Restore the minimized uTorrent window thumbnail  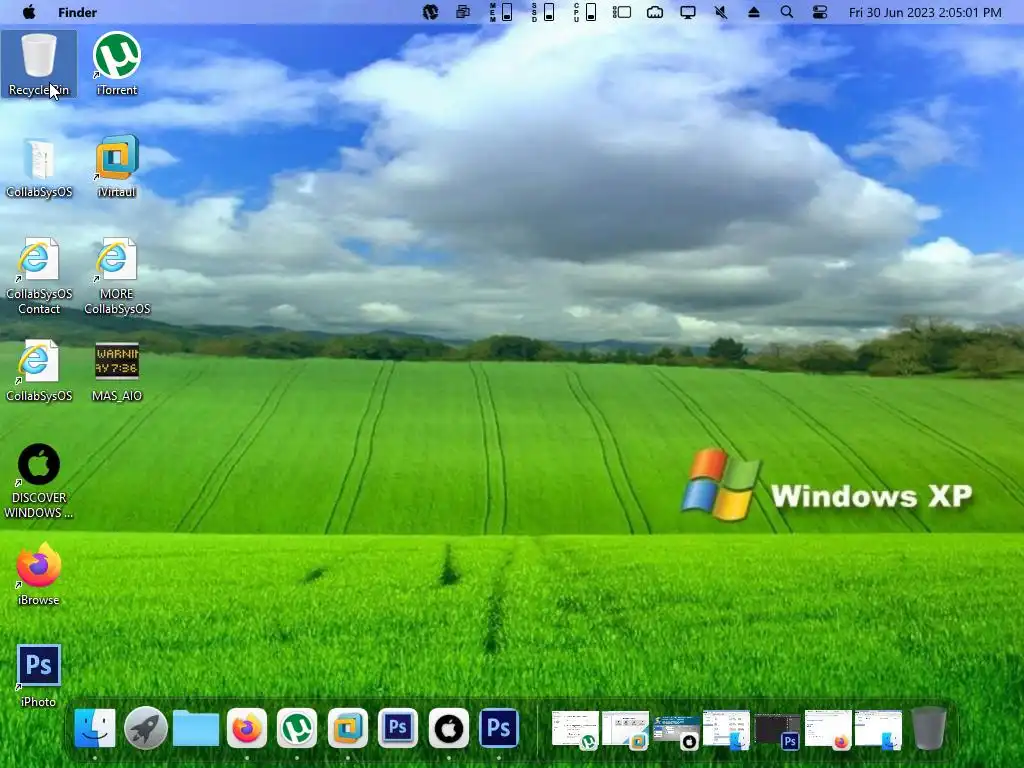click(x=575, y=729)
